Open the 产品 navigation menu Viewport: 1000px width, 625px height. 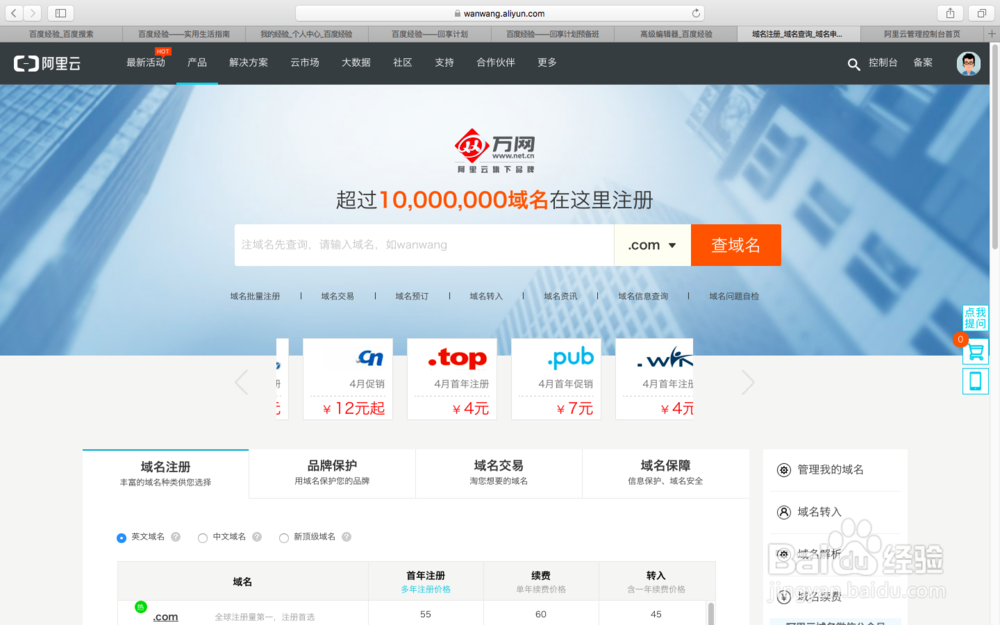coord(197,62)
